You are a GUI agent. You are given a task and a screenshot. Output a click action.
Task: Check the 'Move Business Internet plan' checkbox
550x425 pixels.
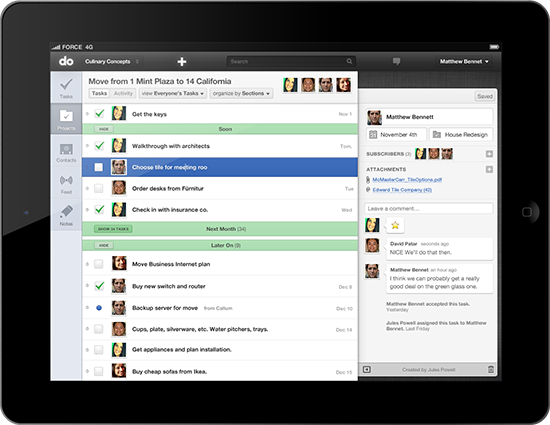tap(99, 264)
